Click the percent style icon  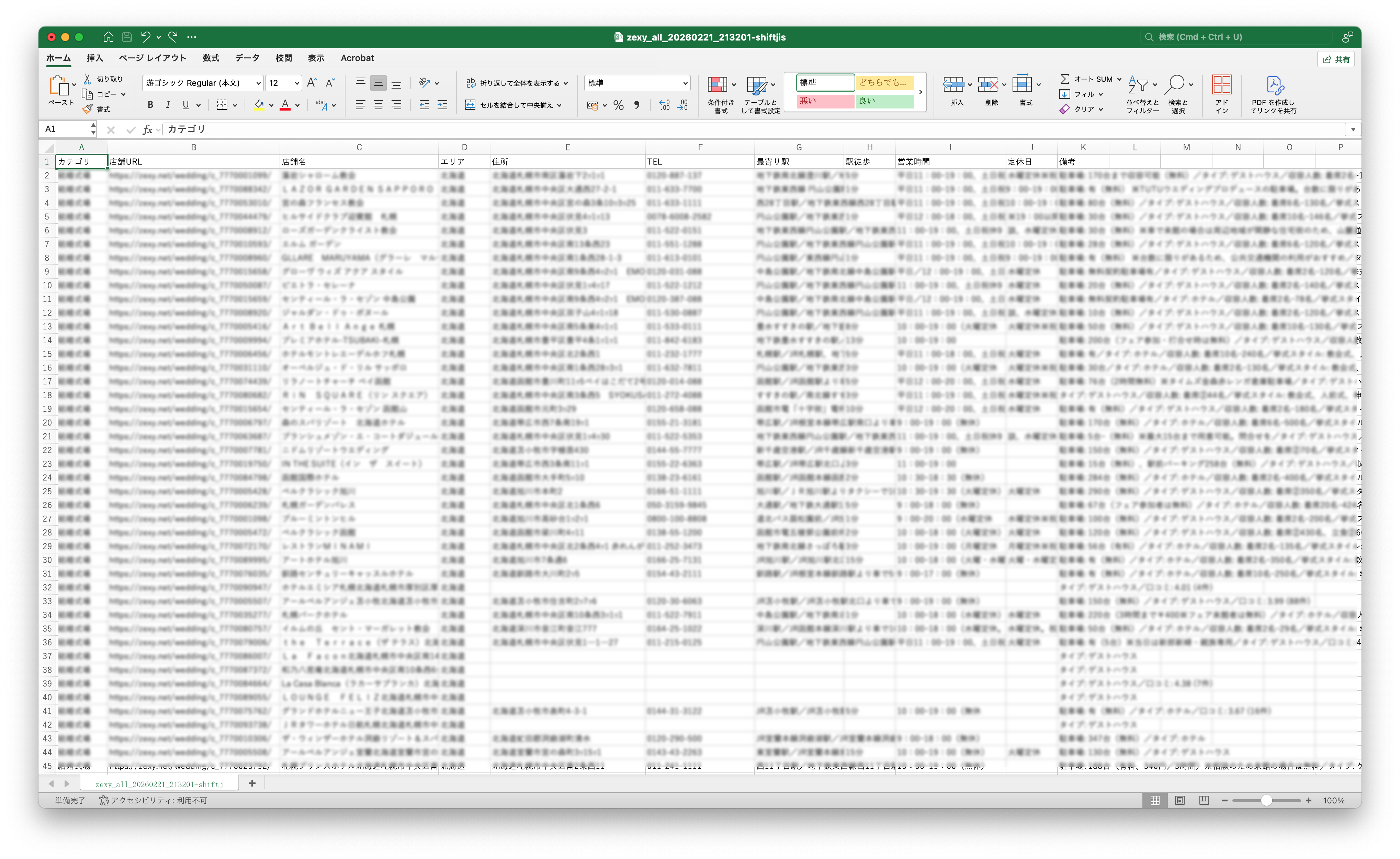pos(618,105)
